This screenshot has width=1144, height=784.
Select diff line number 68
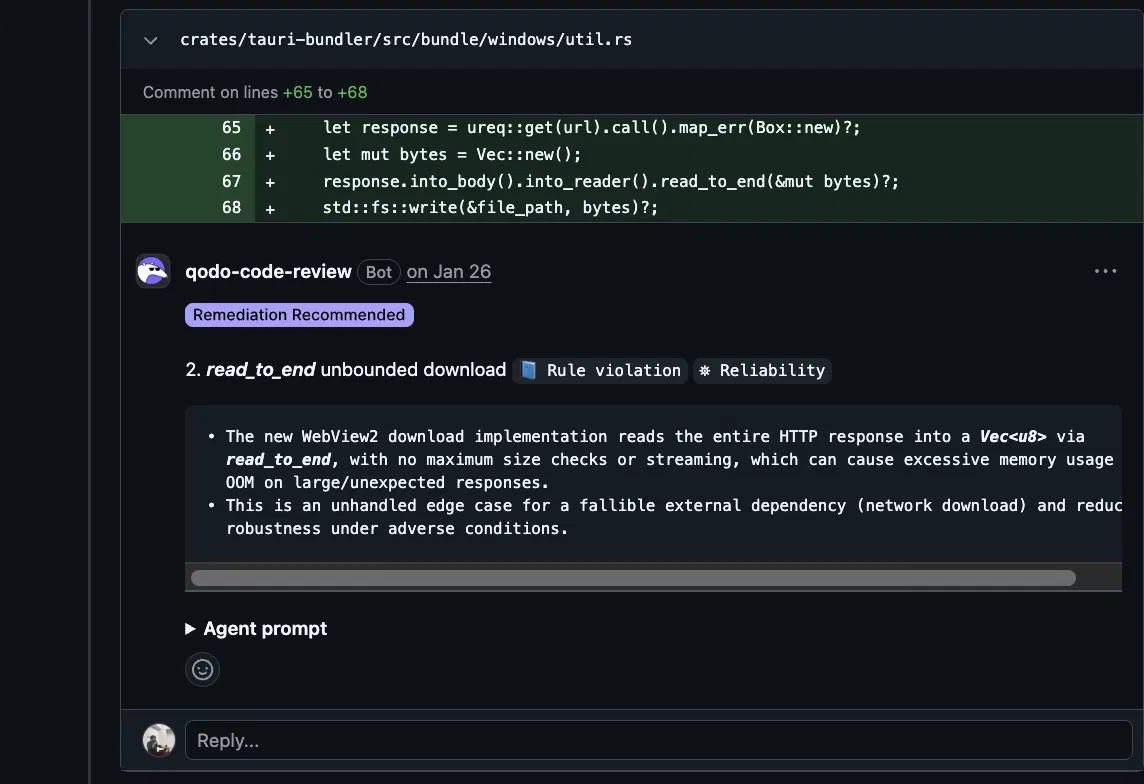coord(231,208)
